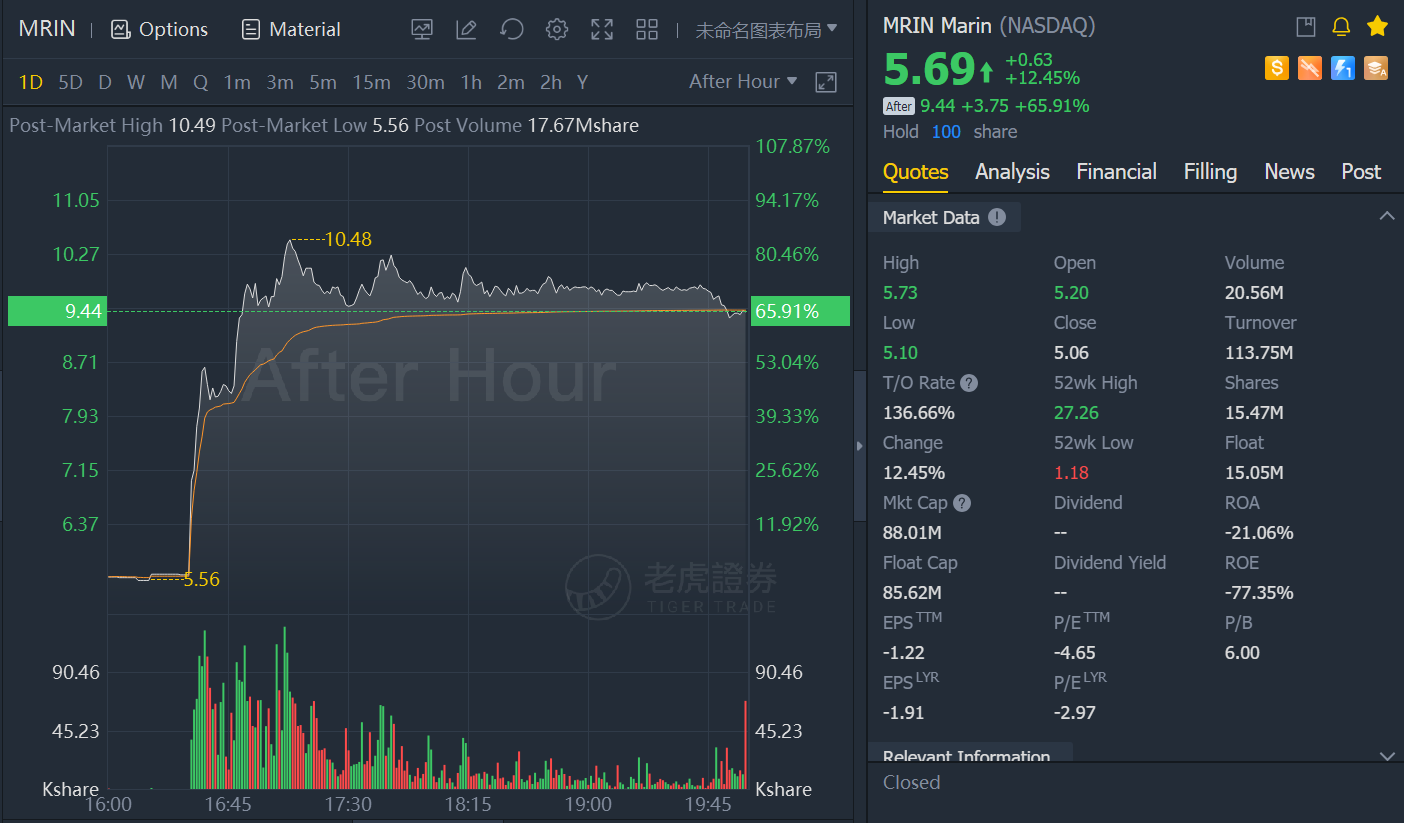This screenshot has width=1404, height=823.
Task: Select the W weekly timeframe
Action: 136,82
